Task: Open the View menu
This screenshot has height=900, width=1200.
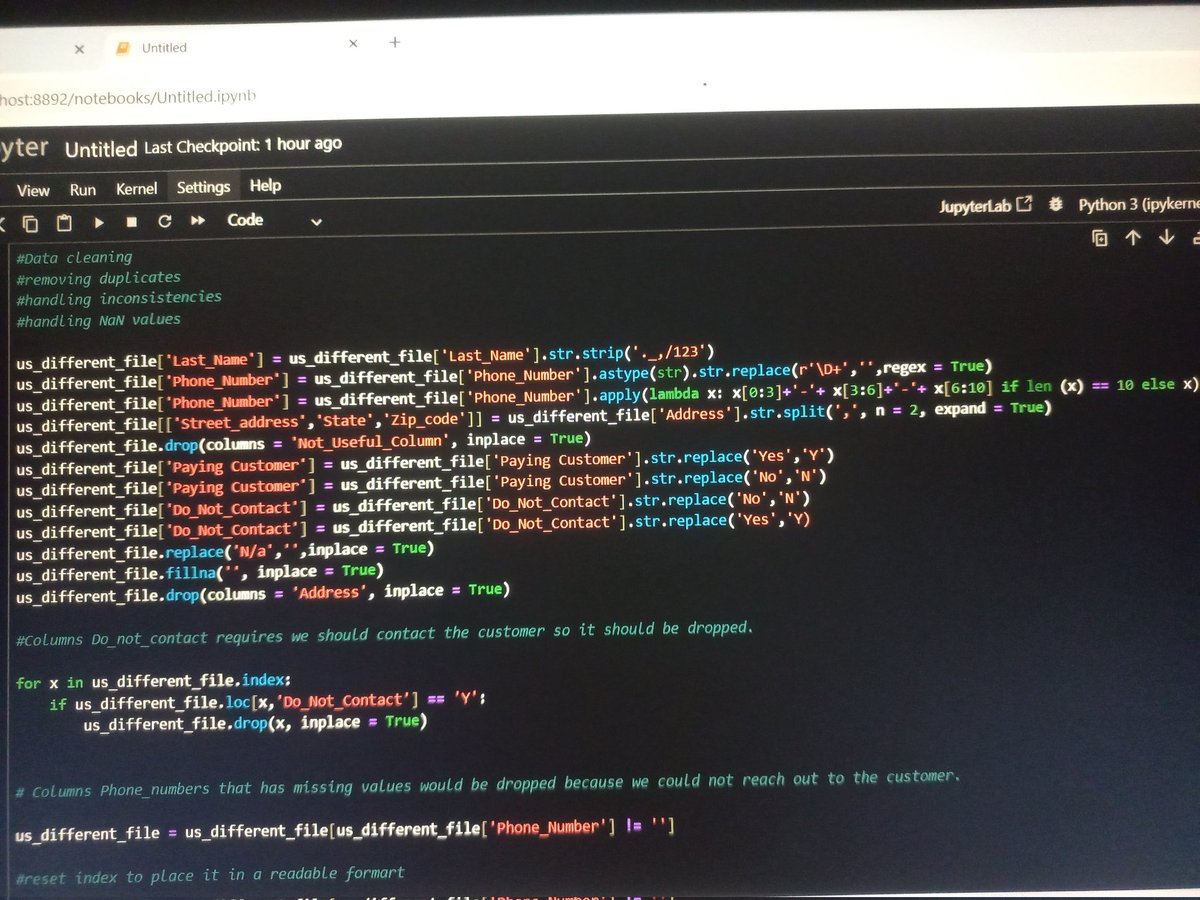Action: [33, 190]
